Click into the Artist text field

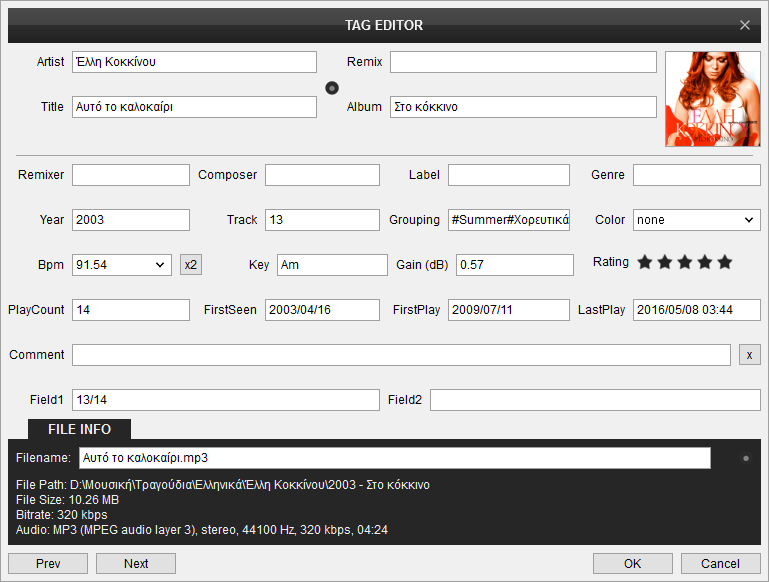[194, 62]
